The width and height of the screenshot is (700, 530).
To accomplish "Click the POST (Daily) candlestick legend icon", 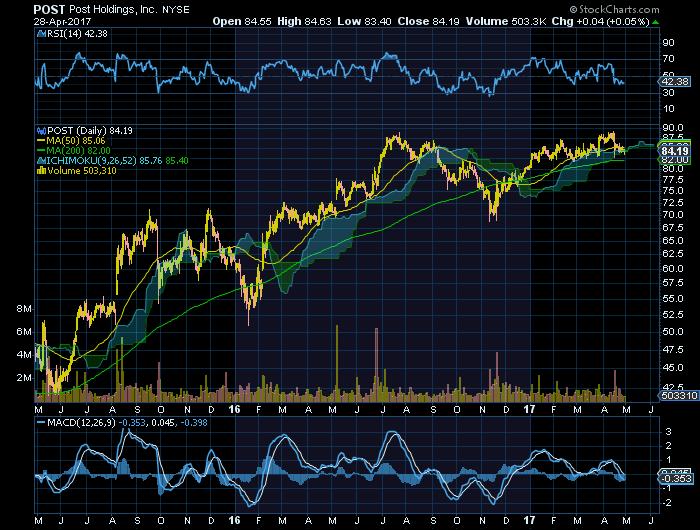I will pyautogui.click(x=41, y=131).
